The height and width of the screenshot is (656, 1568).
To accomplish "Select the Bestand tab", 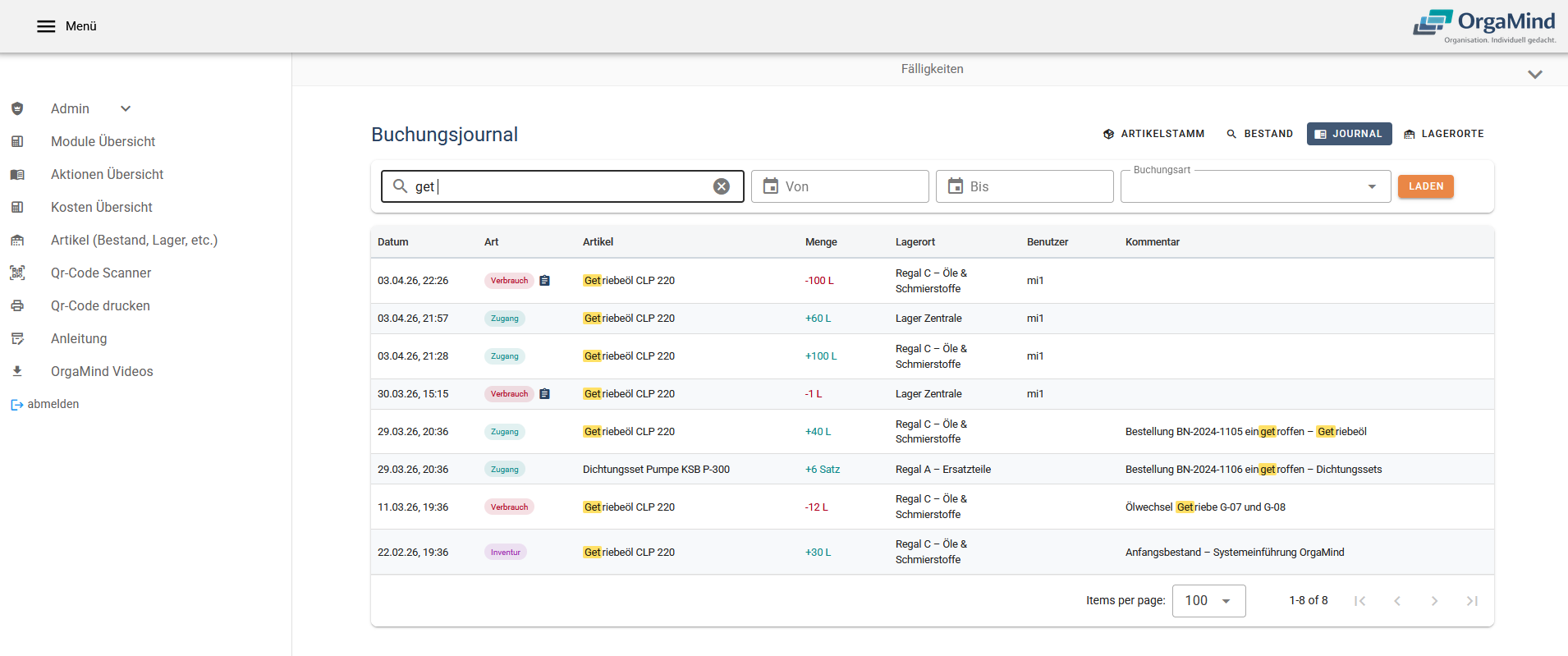I will pos(1259,134).
